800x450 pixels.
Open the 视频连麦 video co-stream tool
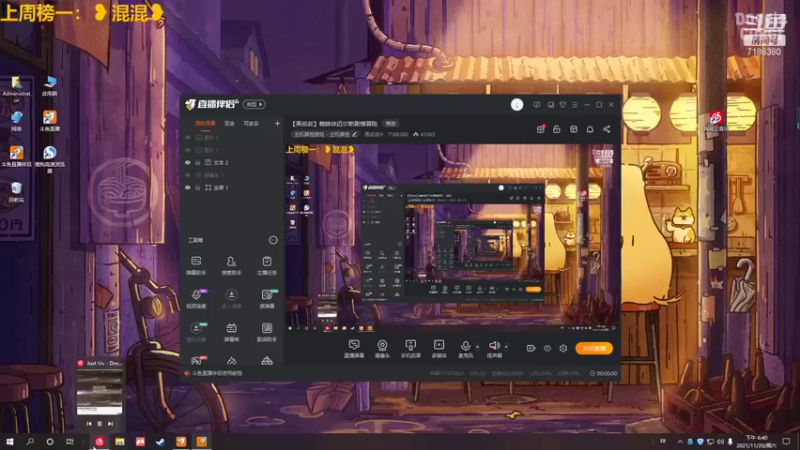coord(196,298)
